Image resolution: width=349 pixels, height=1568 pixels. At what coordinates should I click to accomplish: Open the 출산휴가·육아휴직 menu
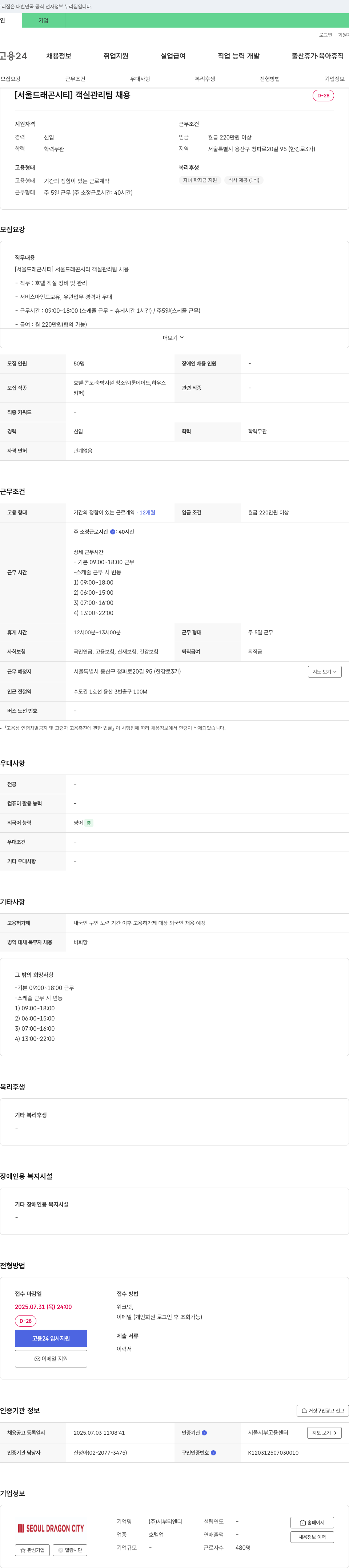tap(317, 56)
